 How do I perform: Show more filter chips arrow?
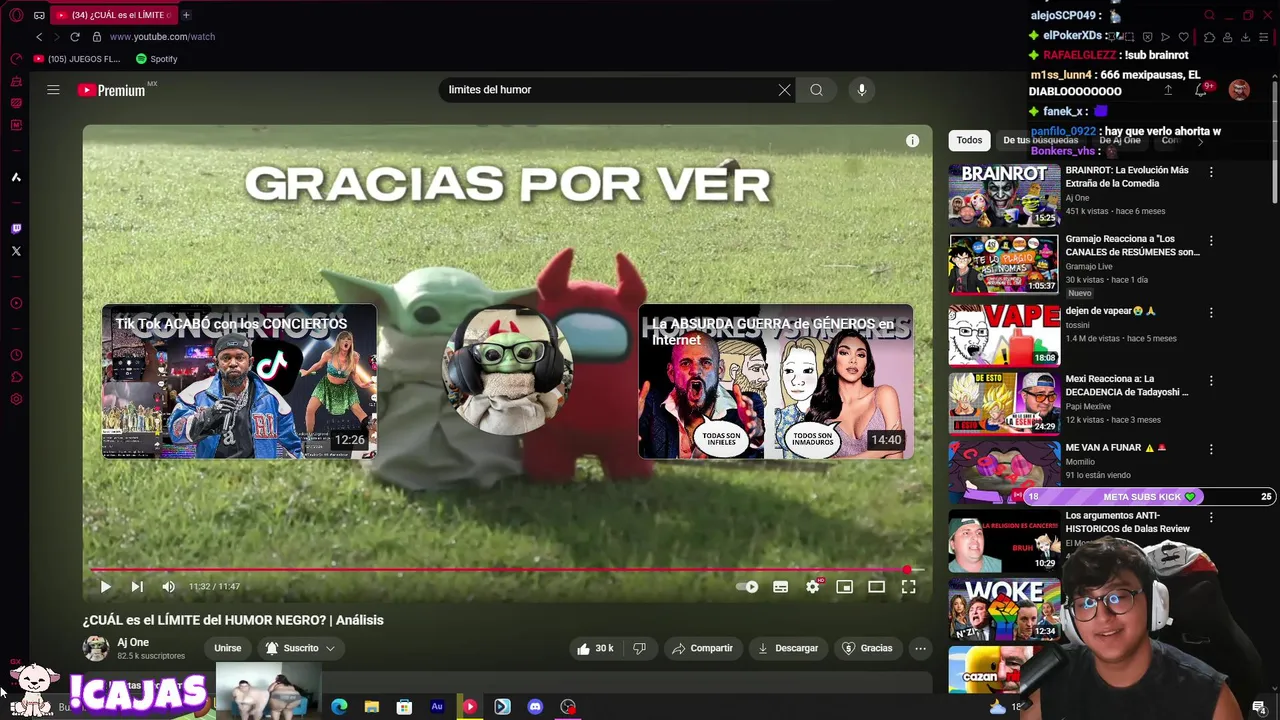click(1201, 141)
